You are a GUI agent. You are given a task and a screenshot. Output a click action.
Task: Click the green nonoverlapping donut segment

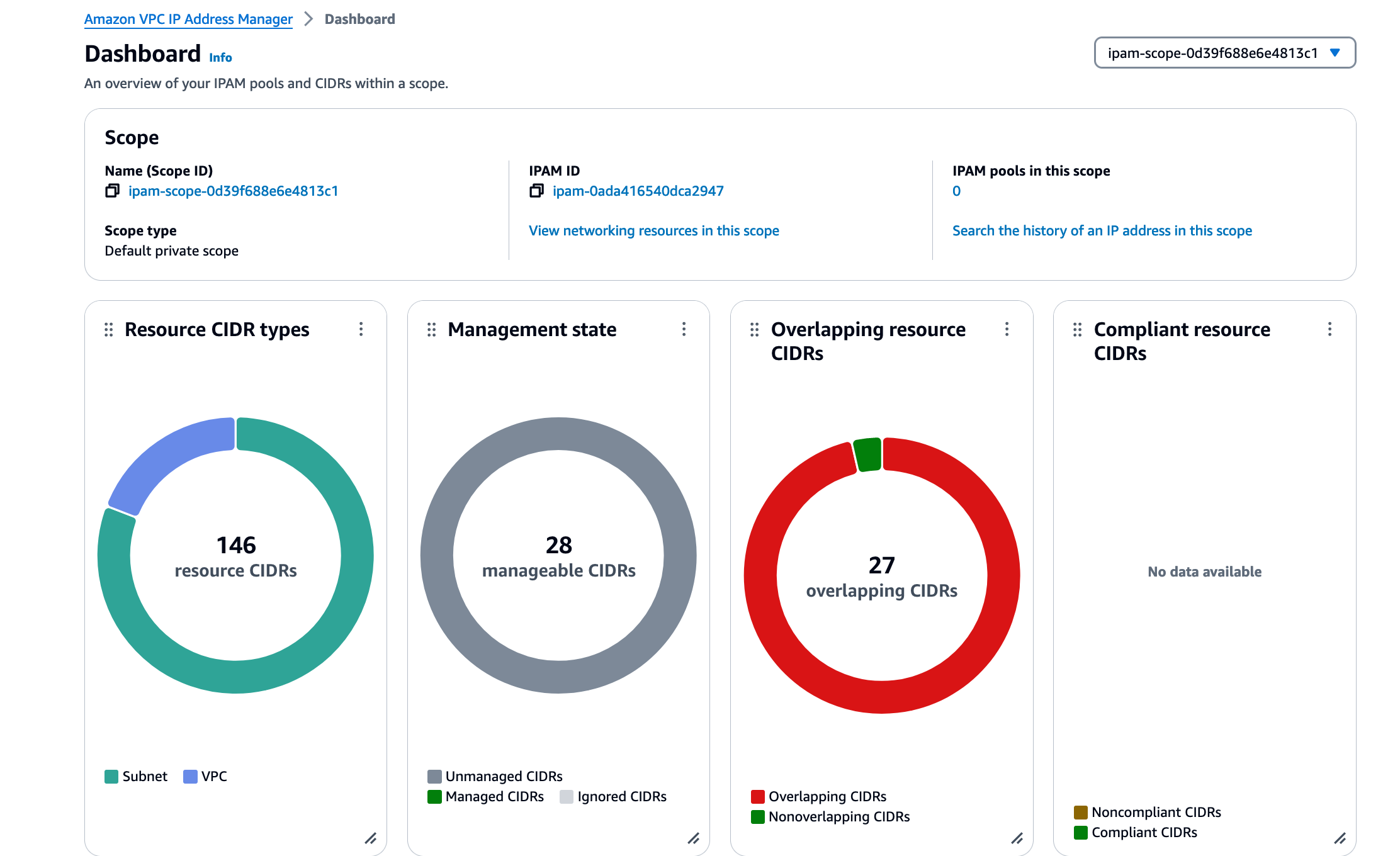click(x=869, y=454)
